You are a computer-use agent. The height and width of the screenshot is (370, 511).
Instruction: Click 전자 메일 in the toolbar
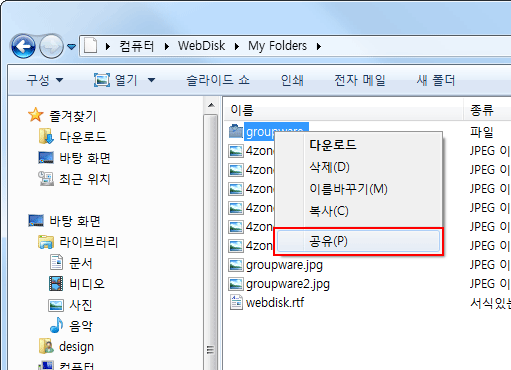[x=360, y=80]
